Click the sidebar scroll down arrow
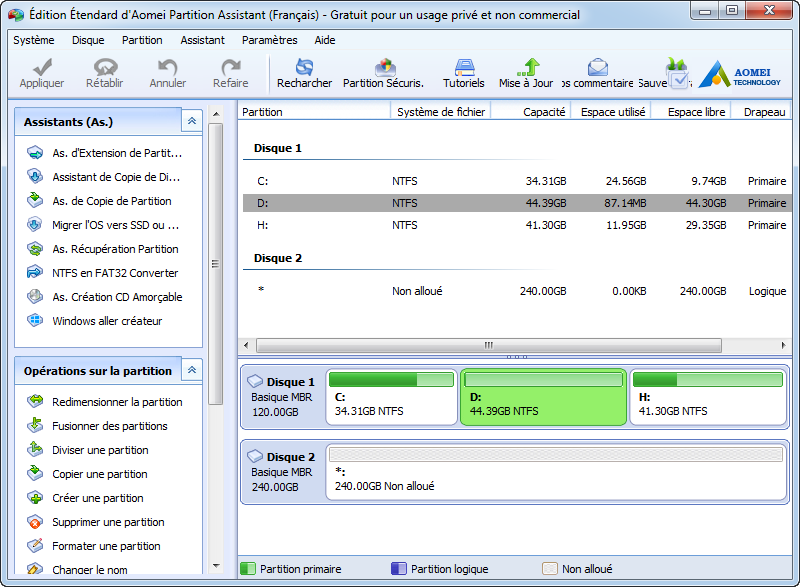The image size is (800, 587). (216, 566)
